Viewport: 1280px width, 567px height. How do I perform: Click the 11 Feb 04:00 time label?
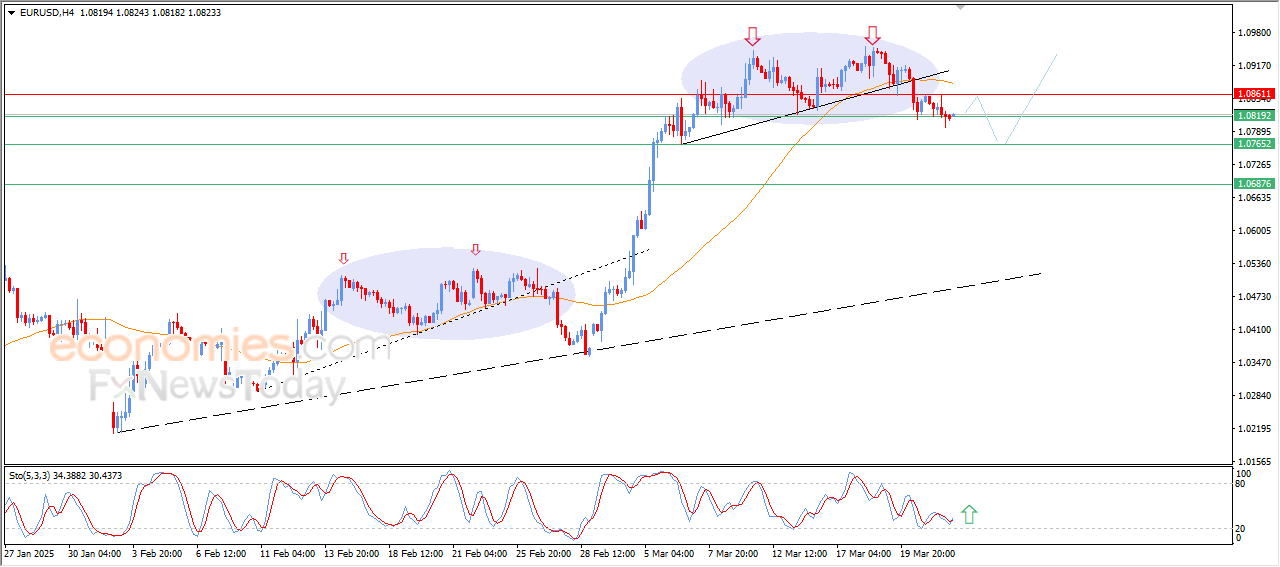pyautogui.click(x=288, y=552)
